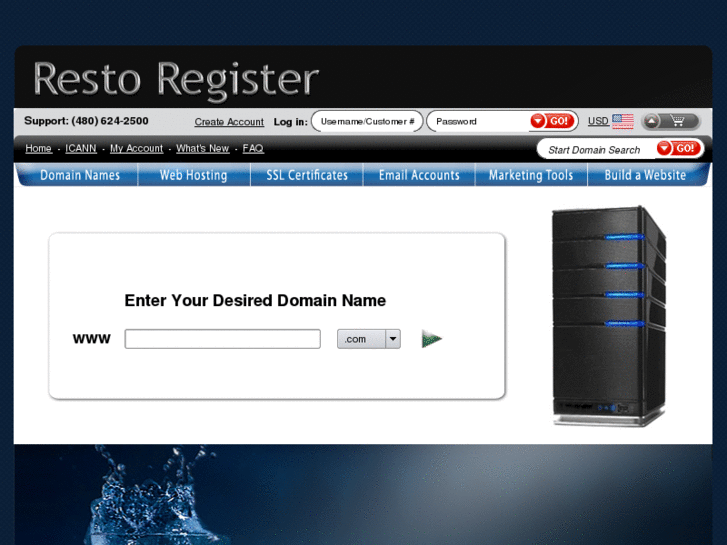Open the Marketing Tools tab
Viewport: 727px width, 545px height.
coord(531,175)
